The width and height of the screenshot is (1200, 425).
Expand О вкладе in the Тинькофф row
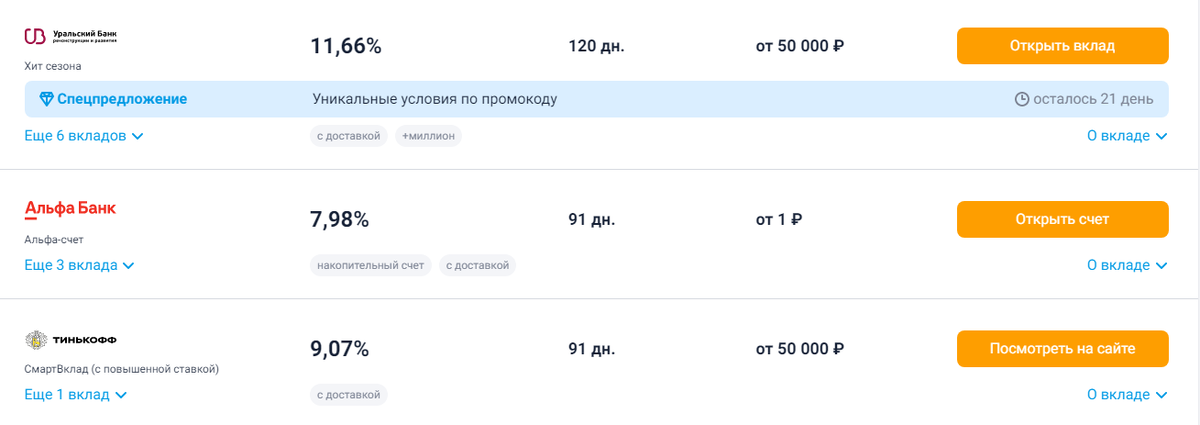click(x=1127, y=395)
